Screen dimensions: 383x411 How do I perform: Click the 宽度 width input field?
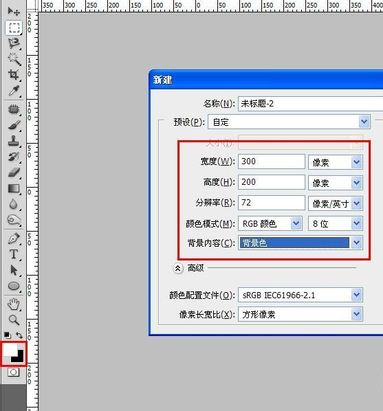click(271, 162)
